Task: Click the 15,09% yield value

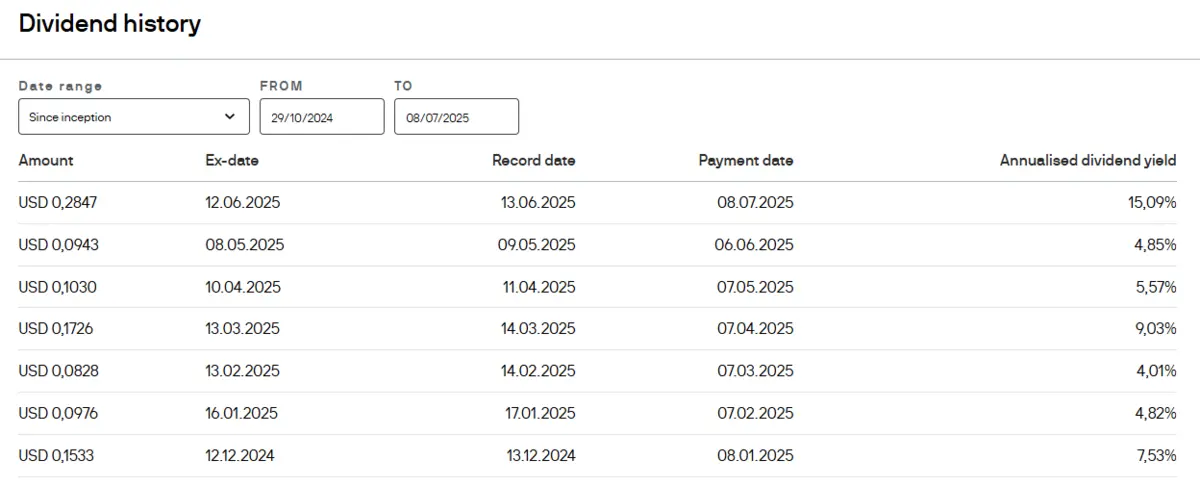Action: [1152, 202]
